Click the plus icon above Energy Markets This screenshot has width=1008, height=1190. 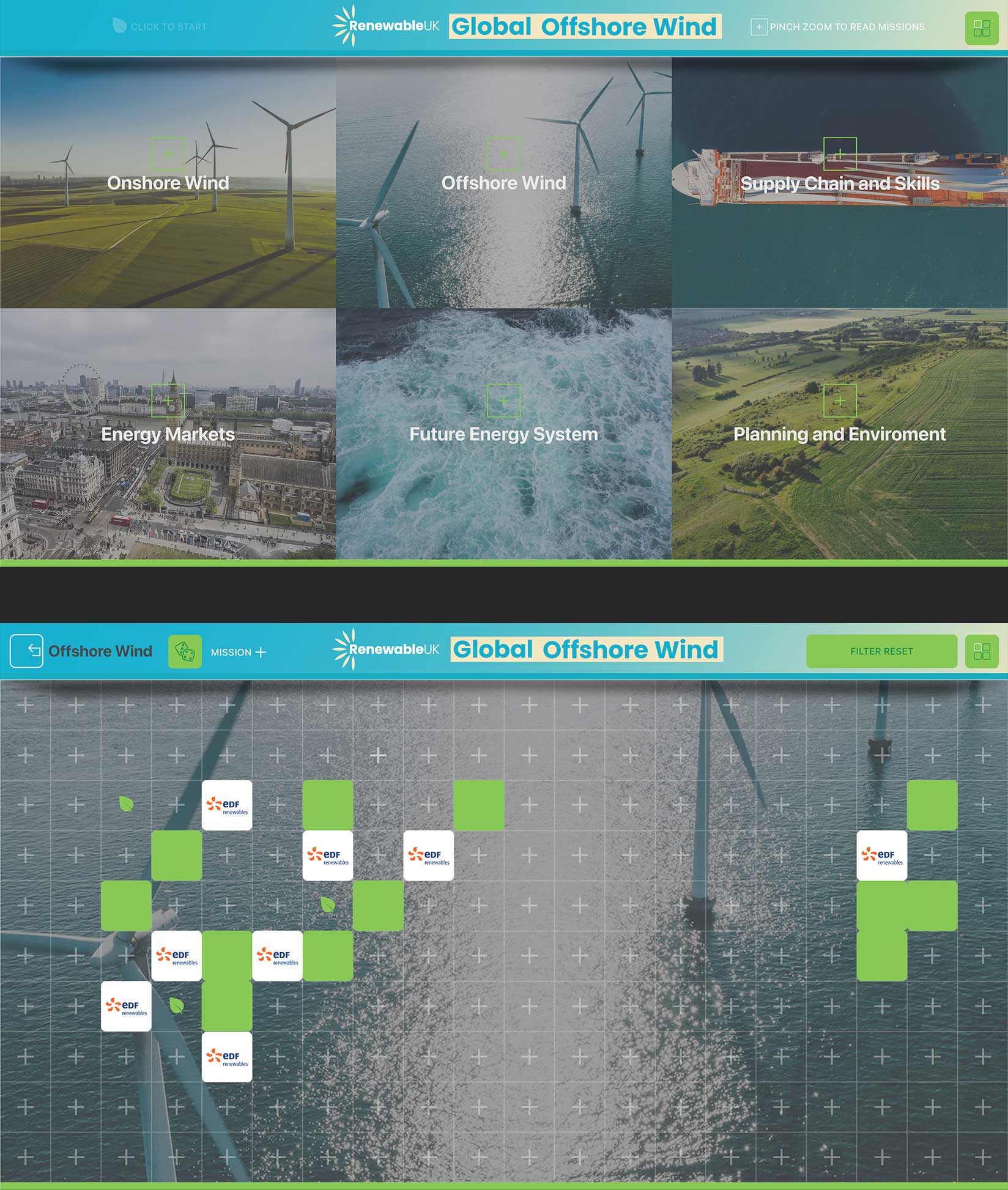point(168,401)
